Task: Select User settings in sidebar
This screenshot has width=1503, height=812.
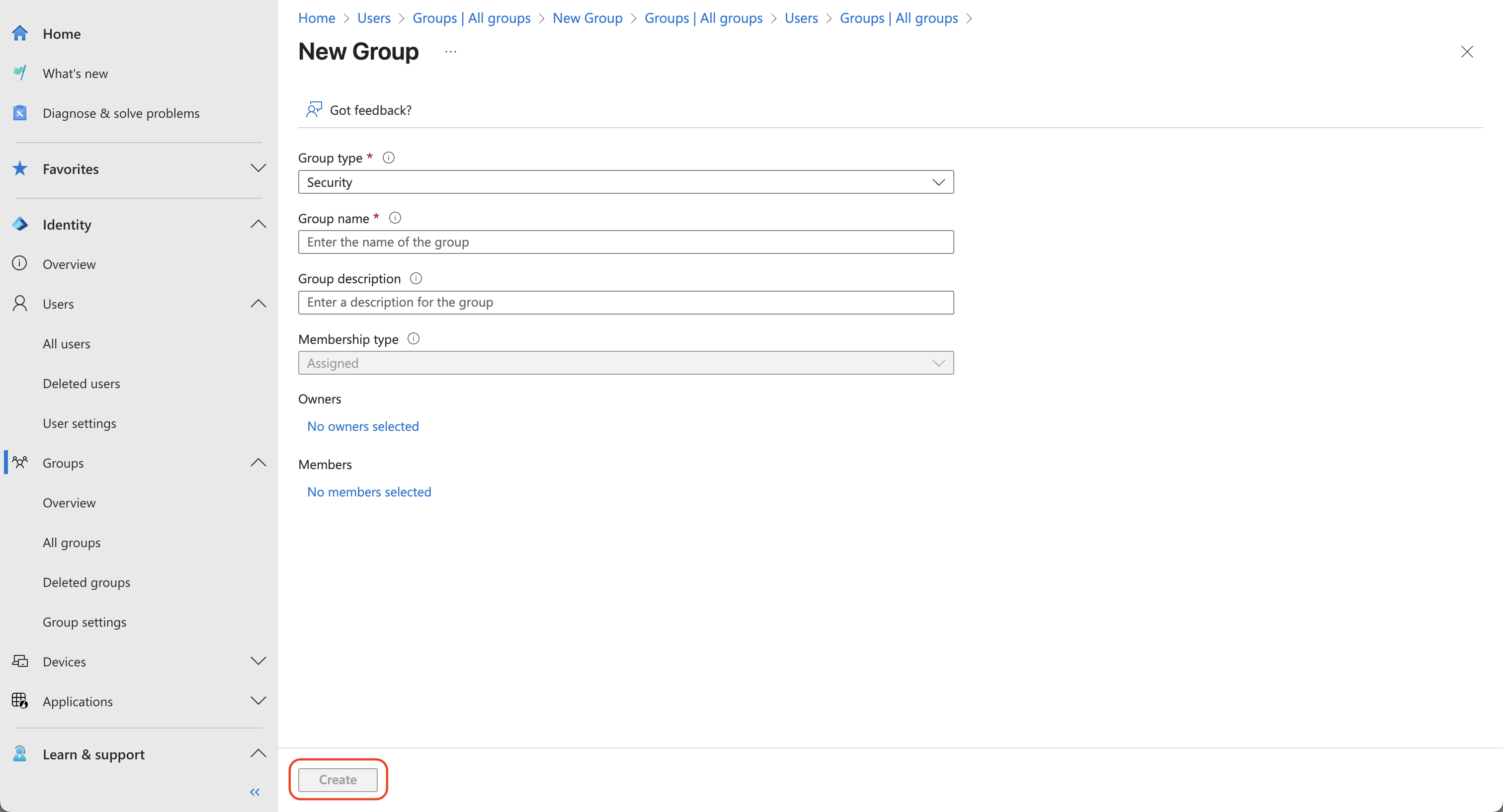Action: (x=80, y=423)
